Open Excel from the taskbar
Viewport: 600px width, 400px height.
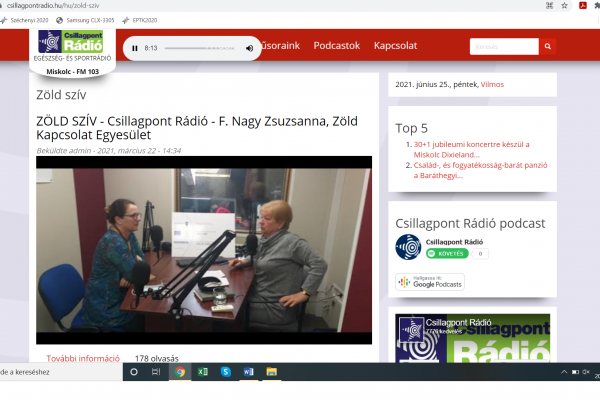point(203,372)
